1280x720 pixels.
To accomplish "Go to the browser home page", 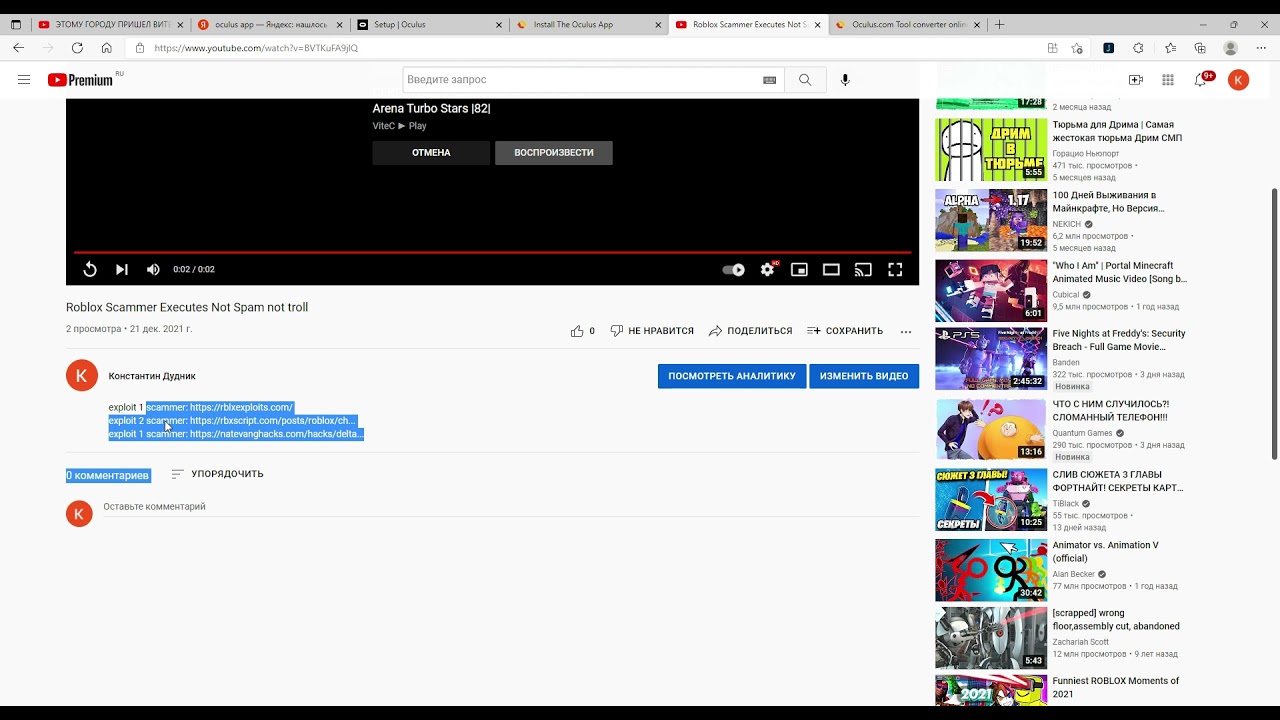I will (x=106, y=48).
